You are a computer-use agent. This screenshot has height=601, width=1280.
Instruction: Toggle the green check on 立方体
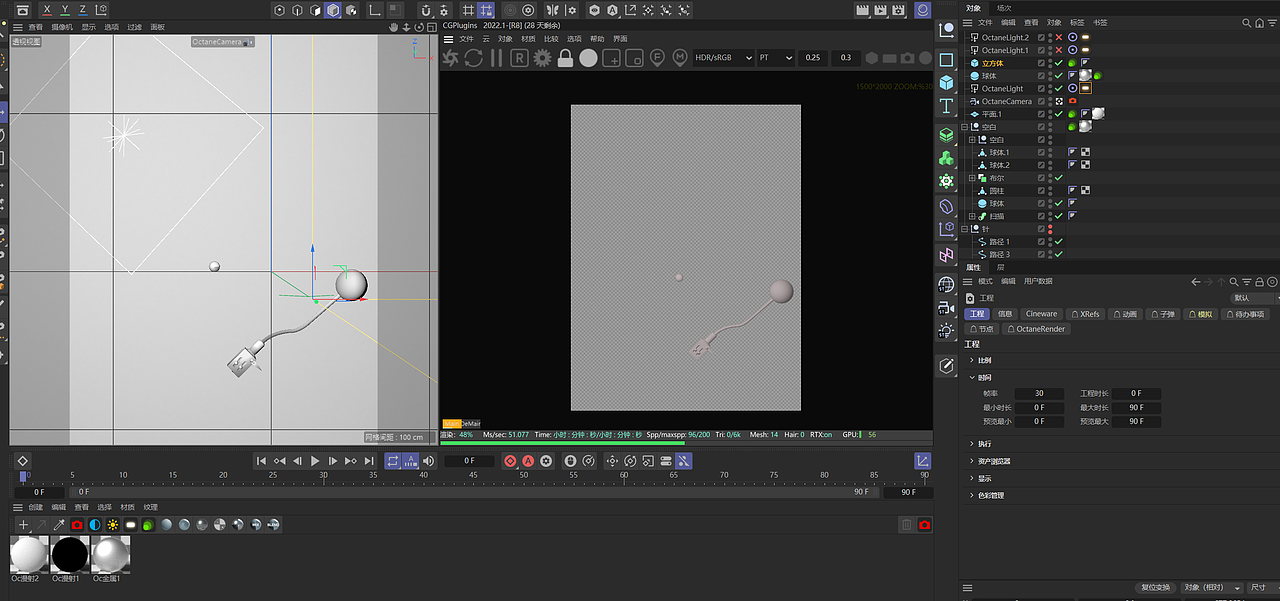click(x=1059, y=63)
